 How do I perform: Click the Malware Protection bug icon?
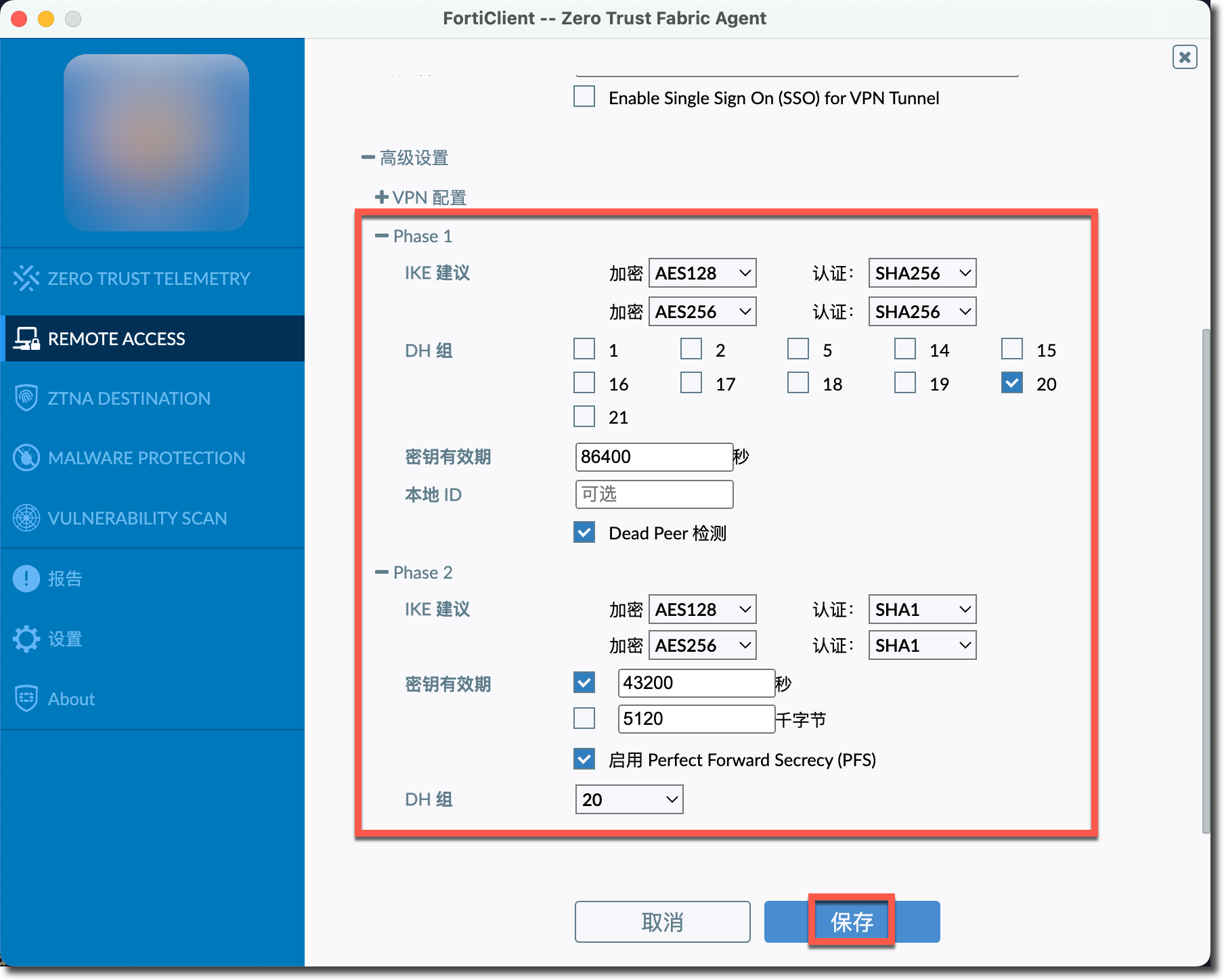pyautogui.click(x=26, y=458)
